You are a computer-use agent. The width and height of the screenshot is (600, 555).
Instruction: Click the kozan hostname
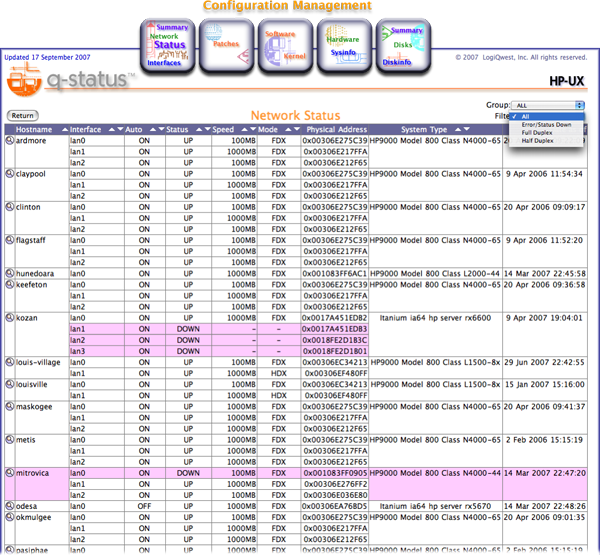[26, 318]
